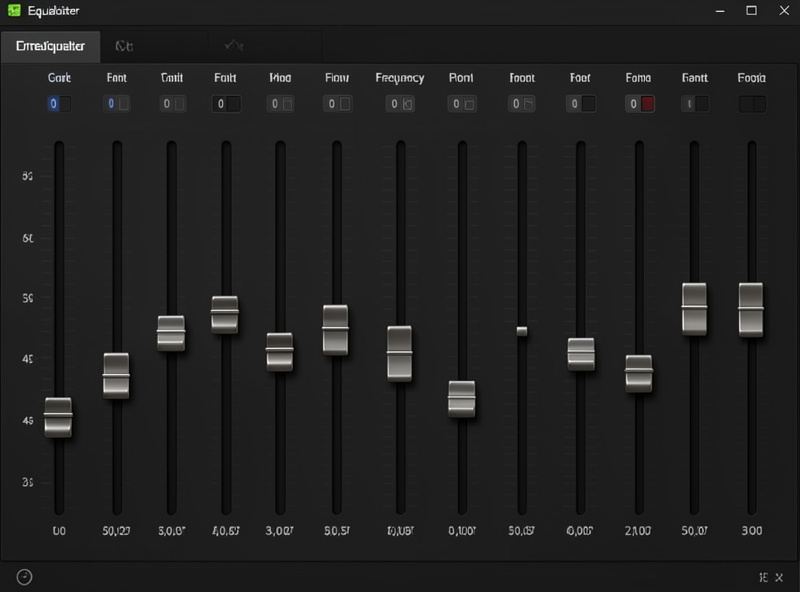Click the red indicator box under Fomo

(x=647, y=104)
